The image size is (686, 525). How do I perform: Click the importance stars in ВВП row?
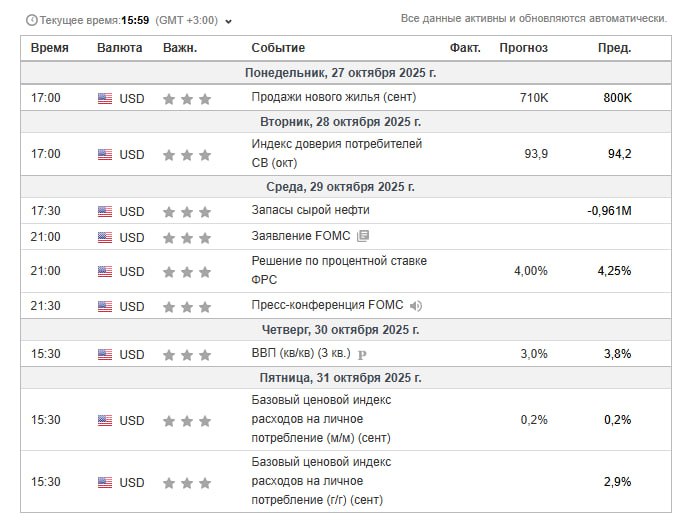pyautogui.click(x=187, y=355)
